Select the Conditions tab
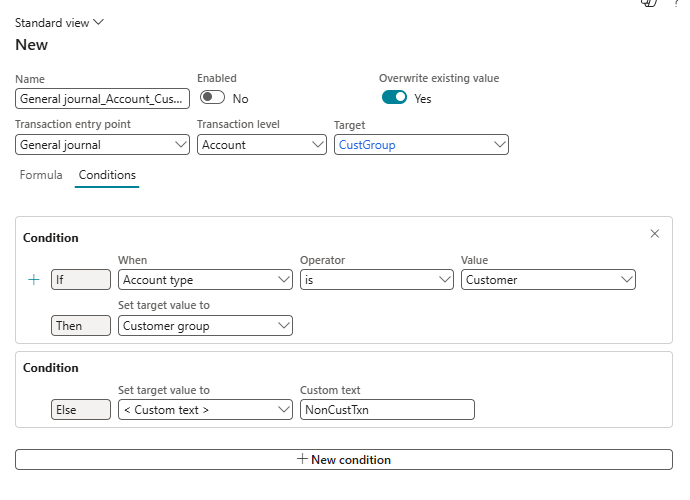690x500 pixels. 107,175
